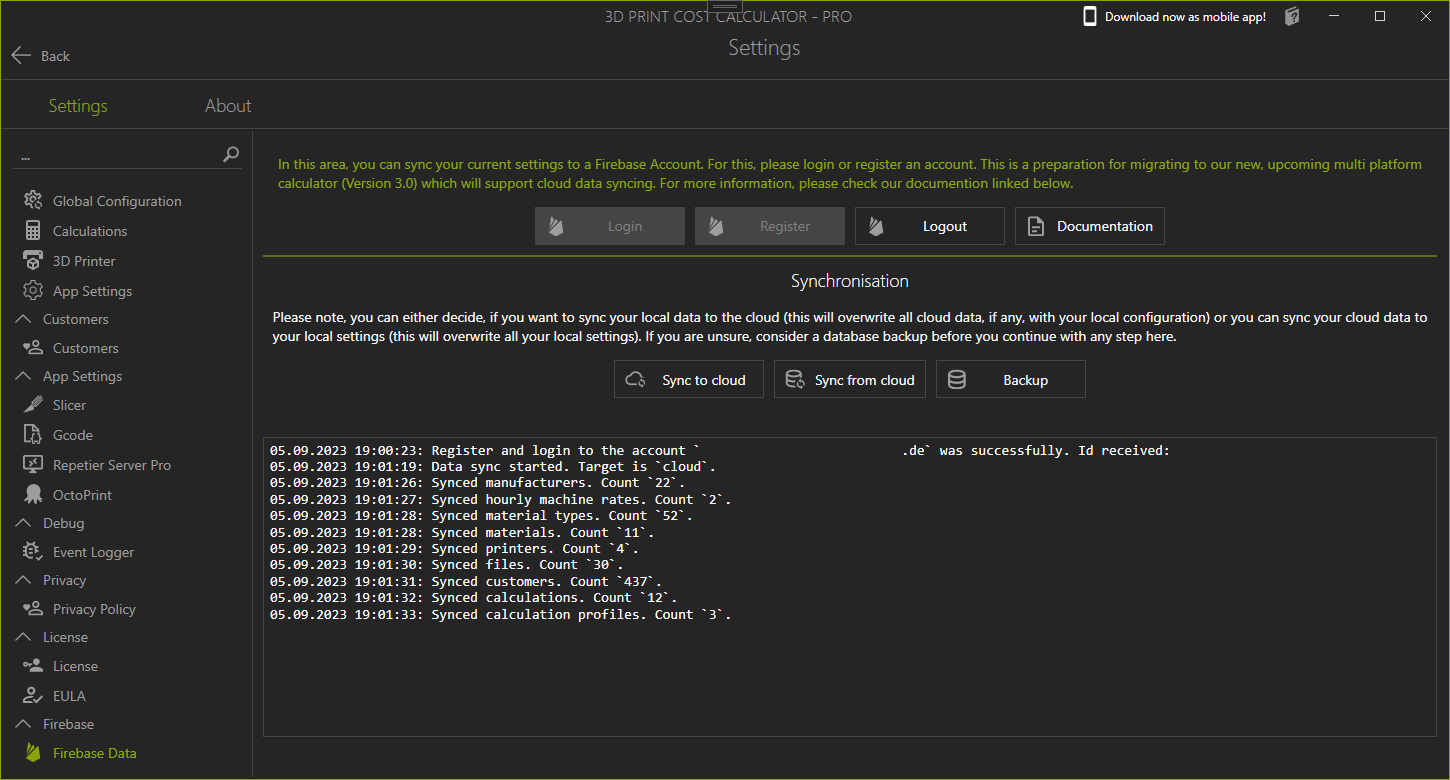Click the Sync from cloud button
Image resolution: width=1450 pixels, height=780 pixels.
850,380
